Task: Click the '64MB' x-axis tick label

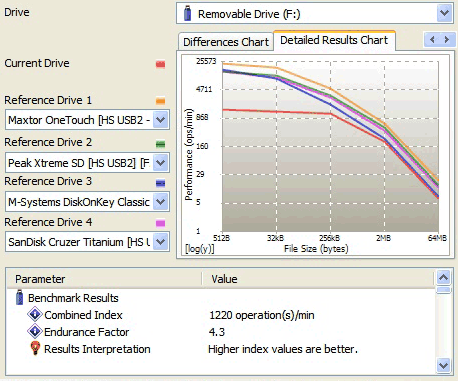Action: click(437, 238)
